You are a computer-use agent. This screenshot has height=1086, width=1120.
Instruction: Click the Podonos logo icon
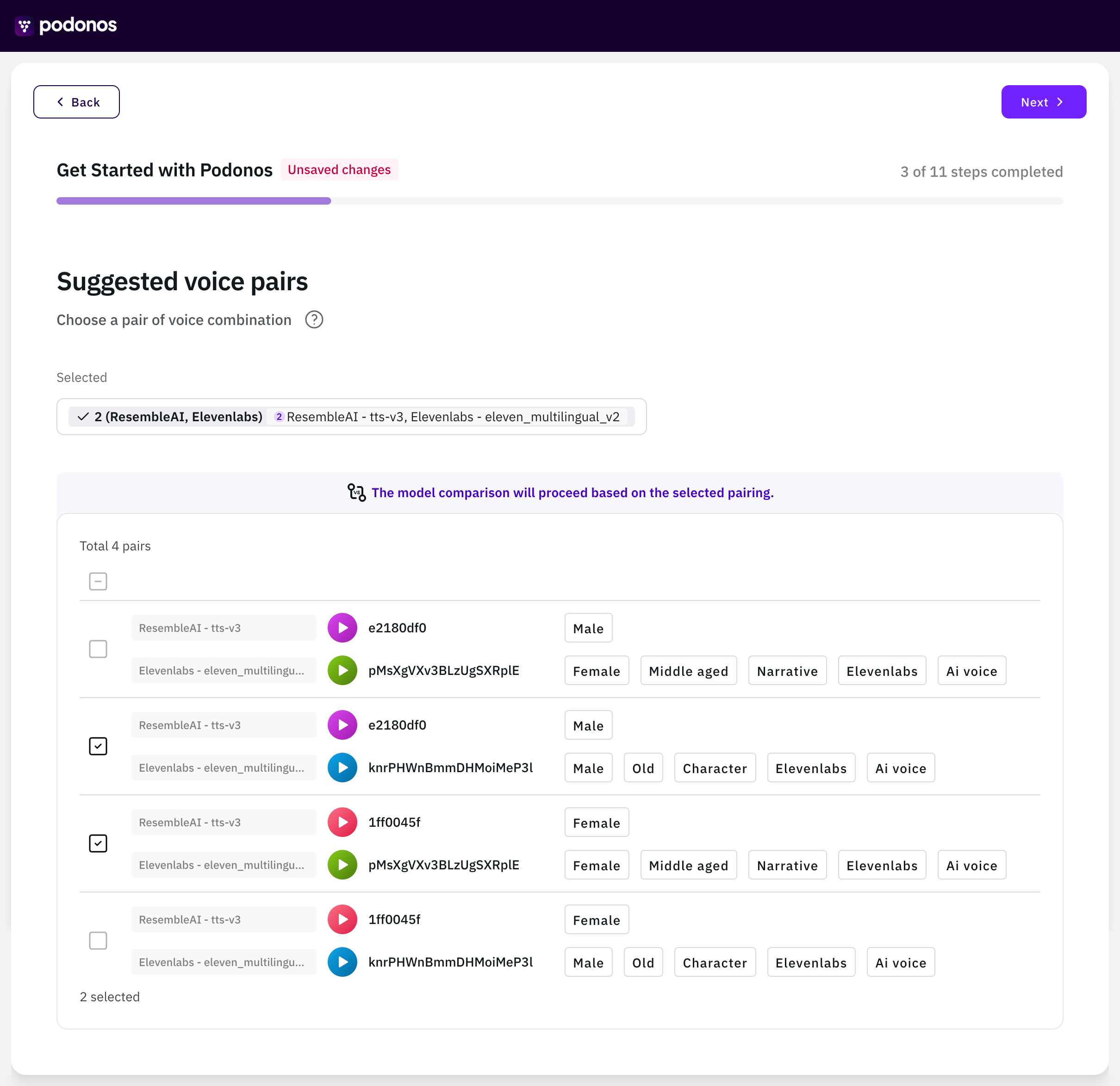point(24,26)
